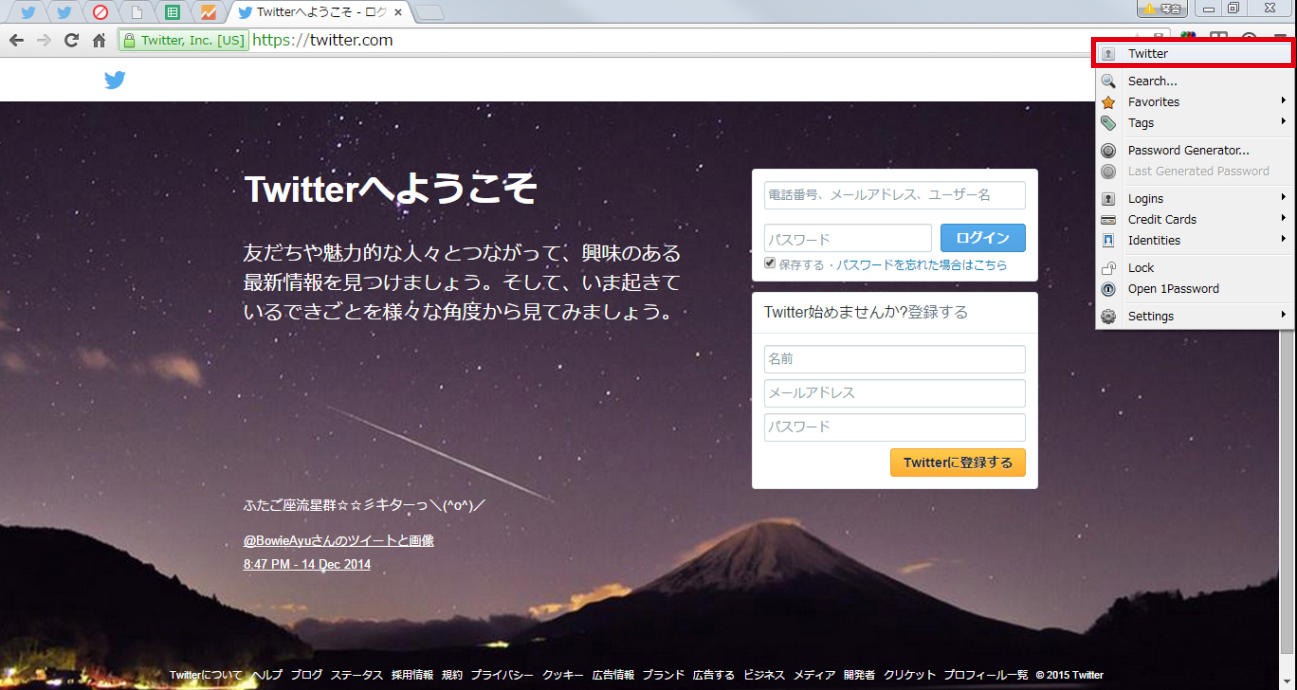Screen dimensions: 1297x690
Task: Expand the Tags submenu arrow
Action: point(1283,123)
